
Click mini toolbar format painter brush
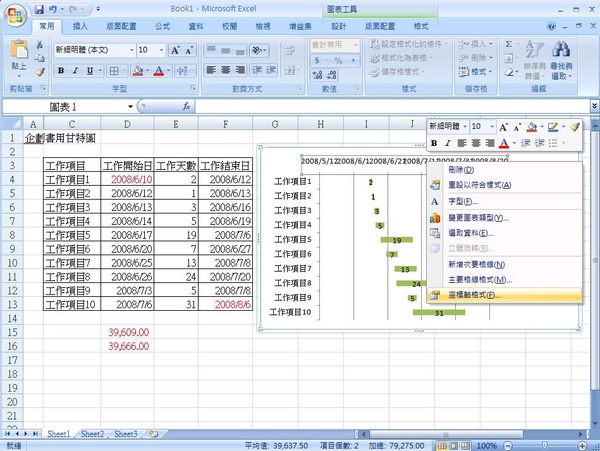point(575,127)
